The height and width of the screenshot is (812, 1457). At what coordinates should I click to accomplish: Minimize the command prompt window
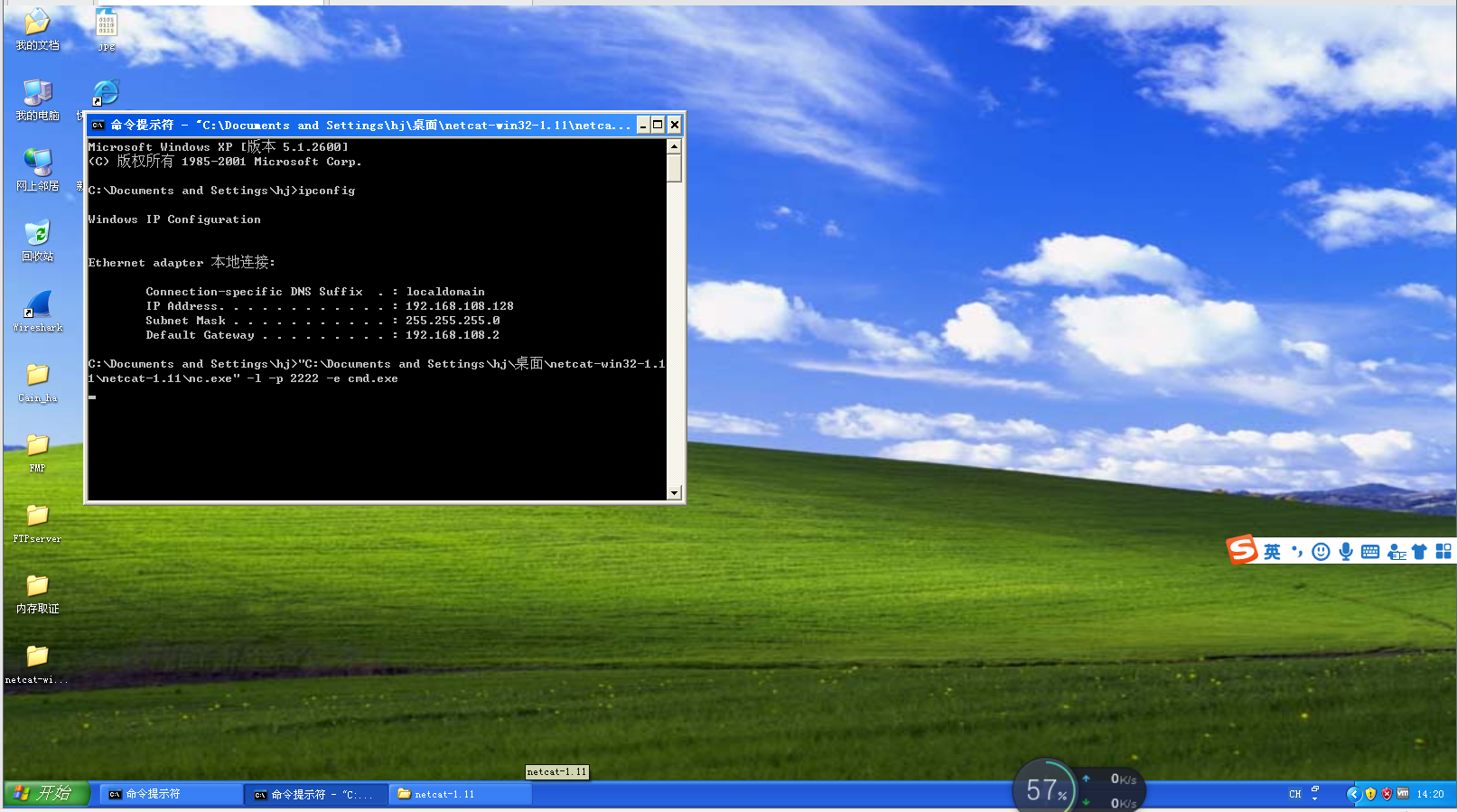pos(643,125)
